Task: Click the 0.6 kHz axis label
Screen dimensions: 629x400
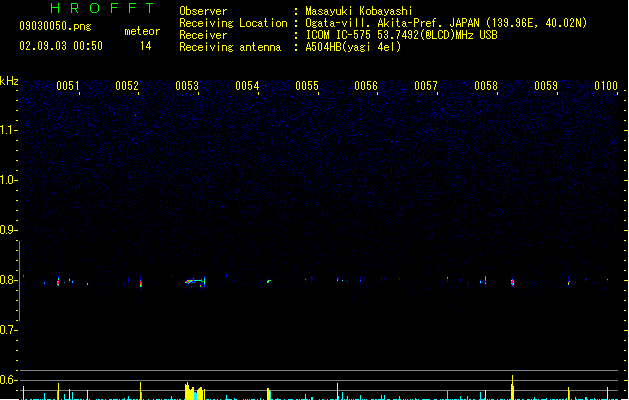Action: click(x=8, y=380)
